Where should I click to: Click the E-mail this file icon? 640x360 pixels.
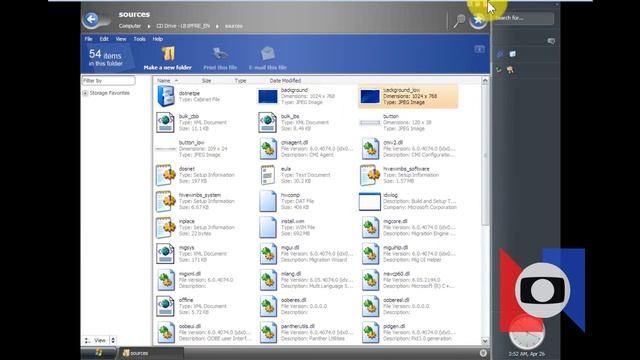pyautogui.click(x=268, y=54)
